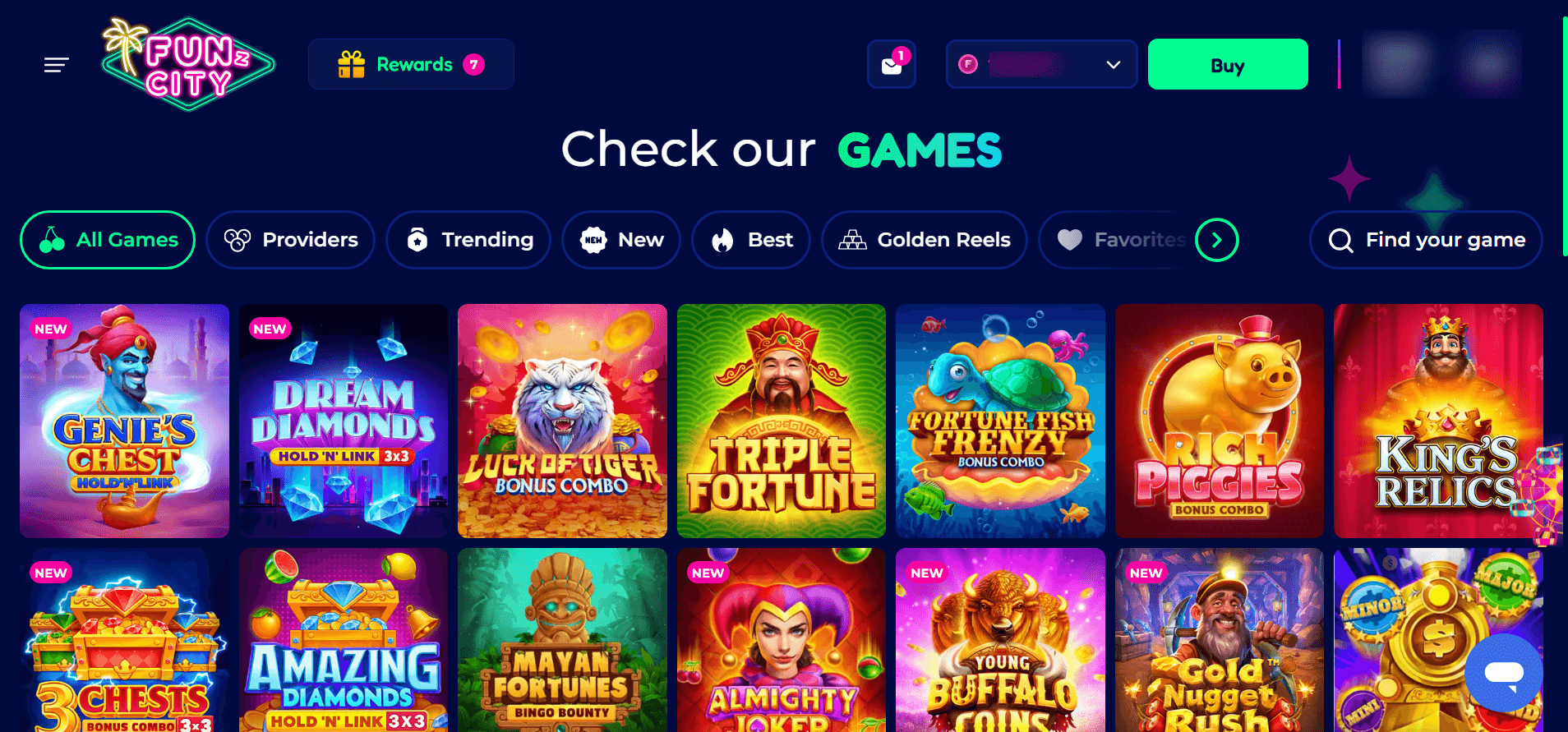Expand the balance dropdown chevron
This screenshot has width=1568, height=732.
pos(1114,65)
